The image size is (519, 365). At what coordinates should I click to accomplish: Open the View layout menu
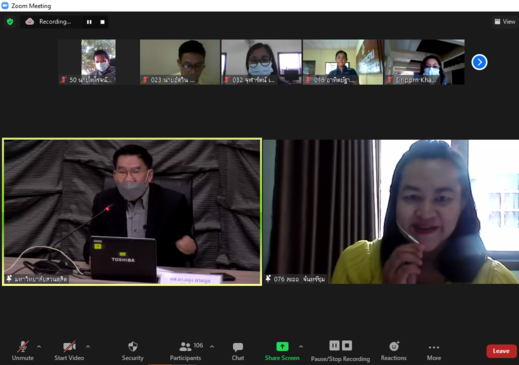click(505, 22)
